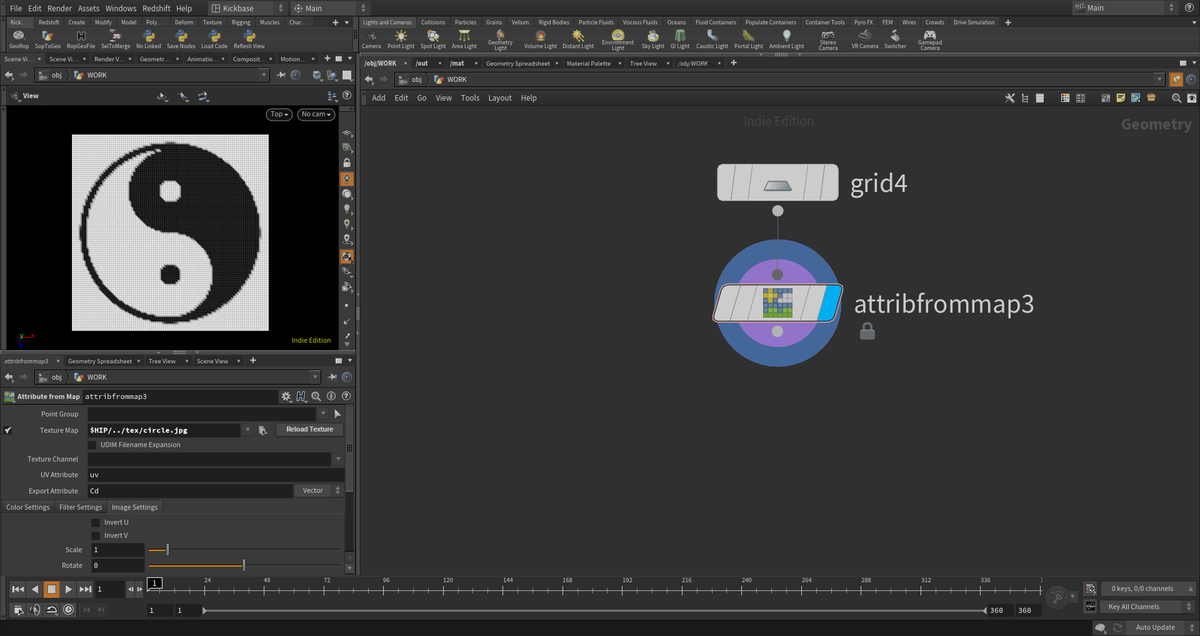Click the play forward button
Image resolution: width=1200 pixels, height=636 pixels.
(68, 589)
